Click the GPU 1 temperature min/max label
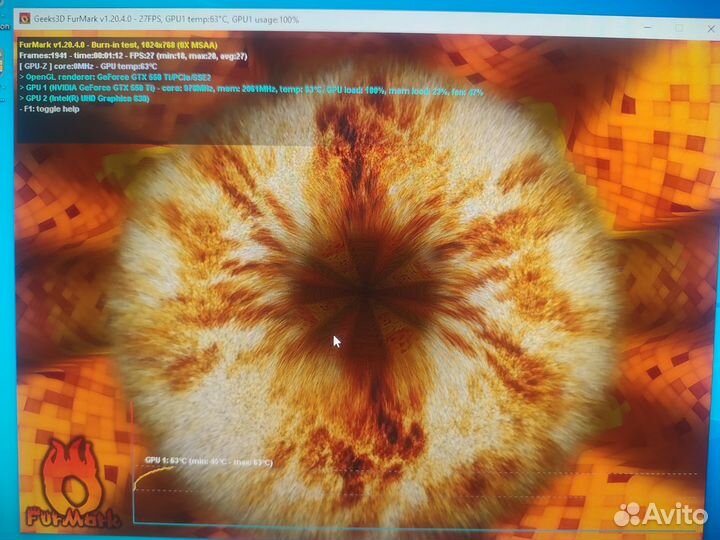The height and width of the screenshot is (540, 720). coord(208,462)
